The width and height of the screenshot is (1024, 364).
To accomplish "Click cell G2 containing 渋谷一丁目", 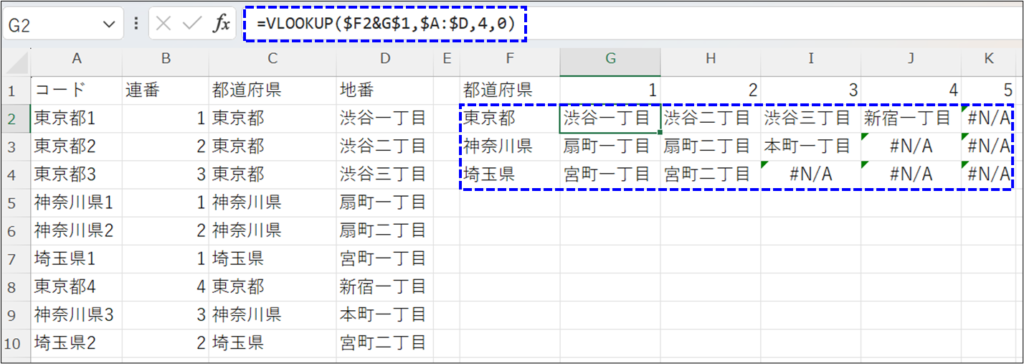I will tap(610, 118).
